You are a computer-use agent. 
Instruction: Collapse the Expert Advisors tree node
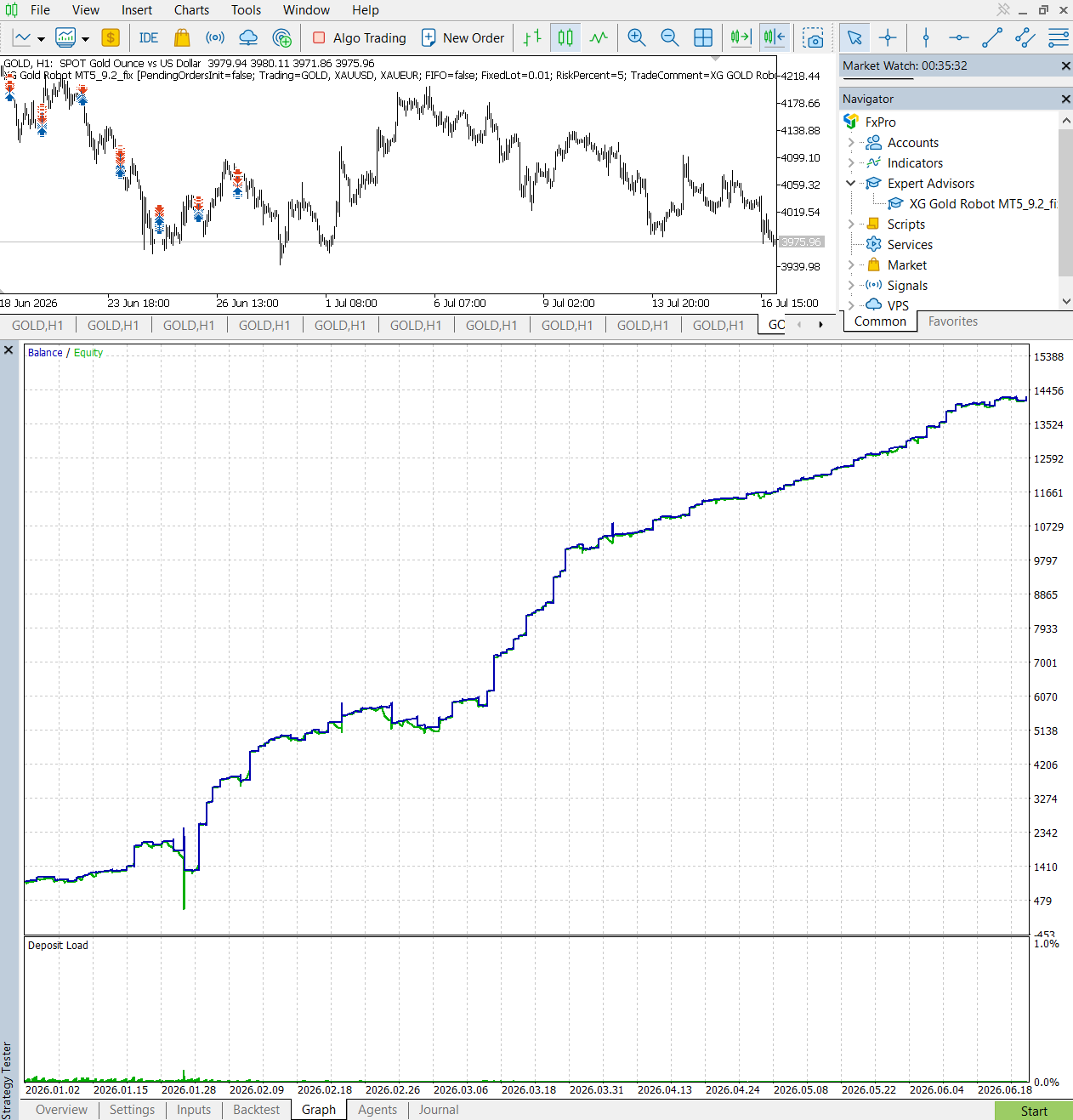coord(851,184)
